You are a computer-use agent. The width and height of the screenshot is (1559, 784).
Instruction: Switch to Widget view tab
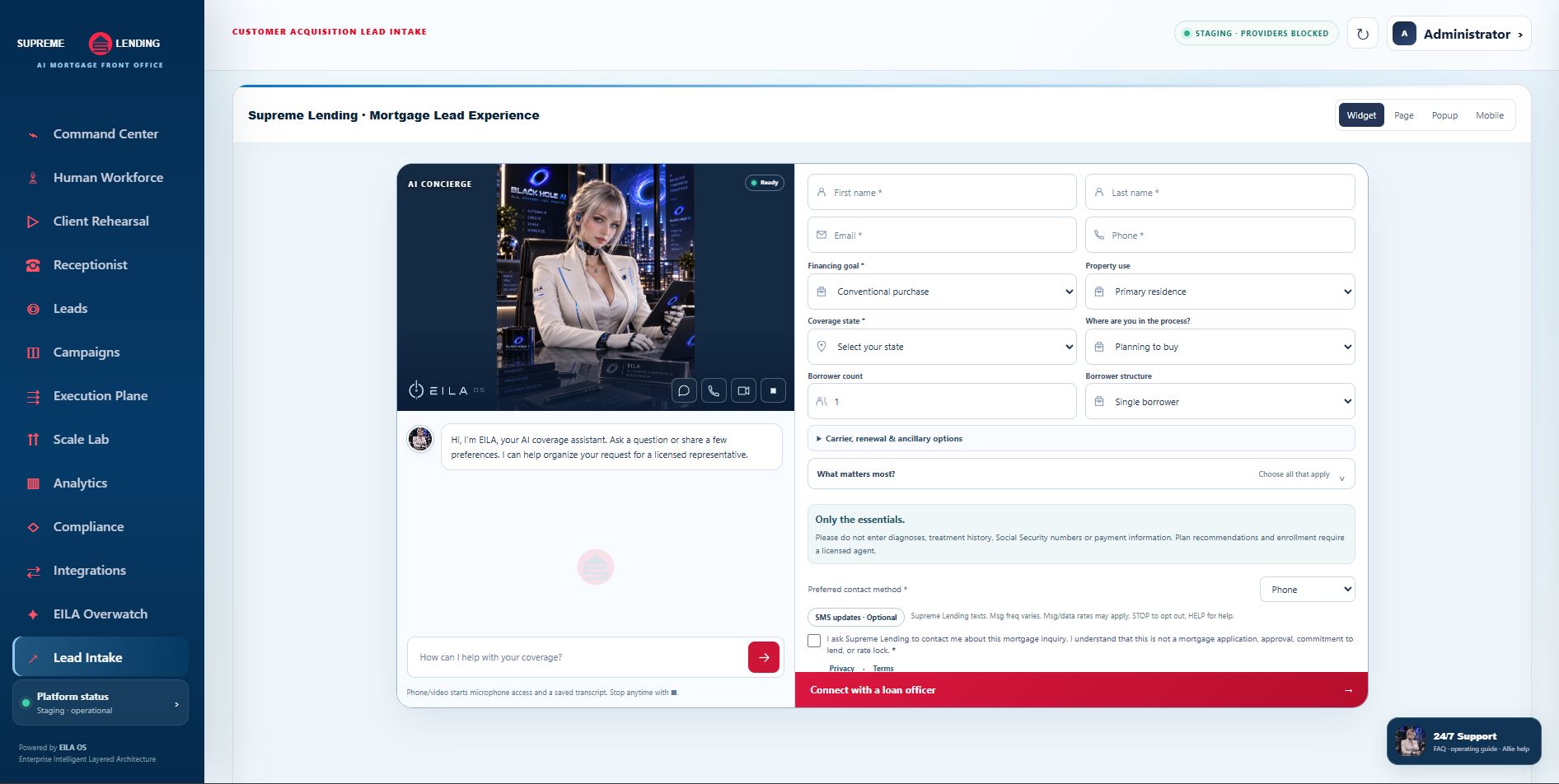(1361, 115)
